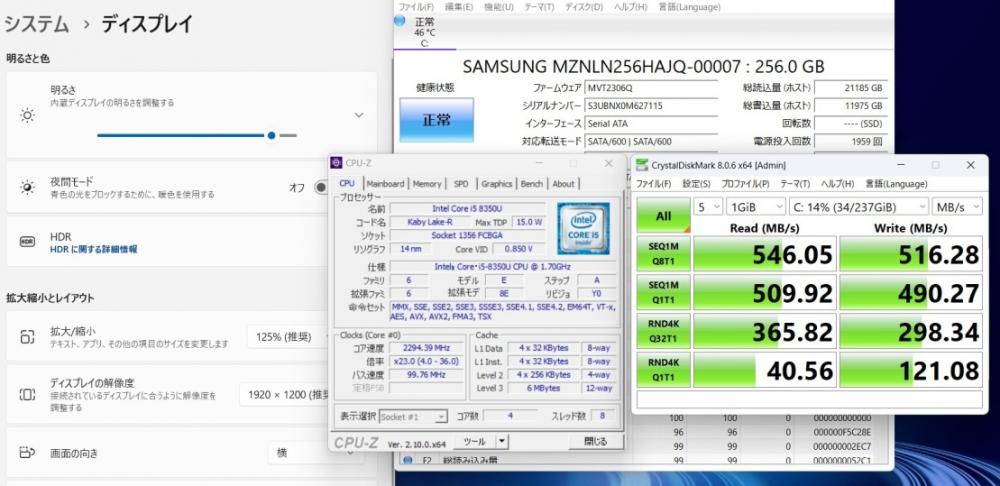Open プロファイル(P) menu in CrystalDiskMark

(745, 184)
